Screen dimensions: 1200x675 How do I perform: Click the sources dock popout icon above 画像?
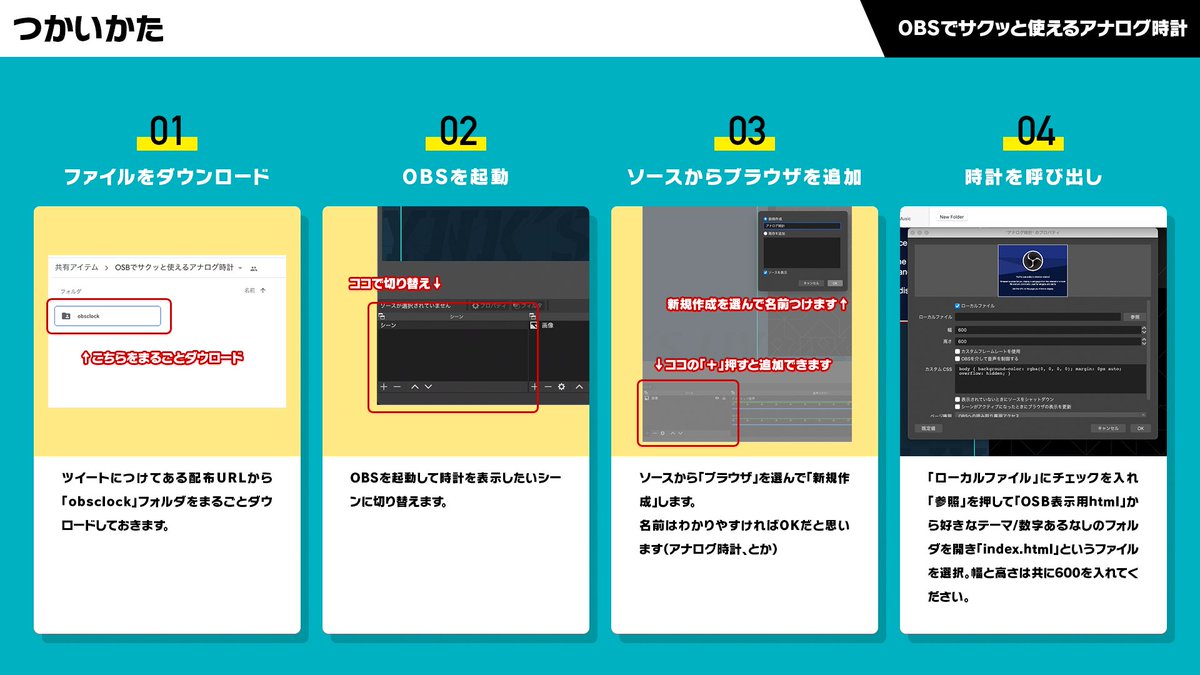click(532, 316)
